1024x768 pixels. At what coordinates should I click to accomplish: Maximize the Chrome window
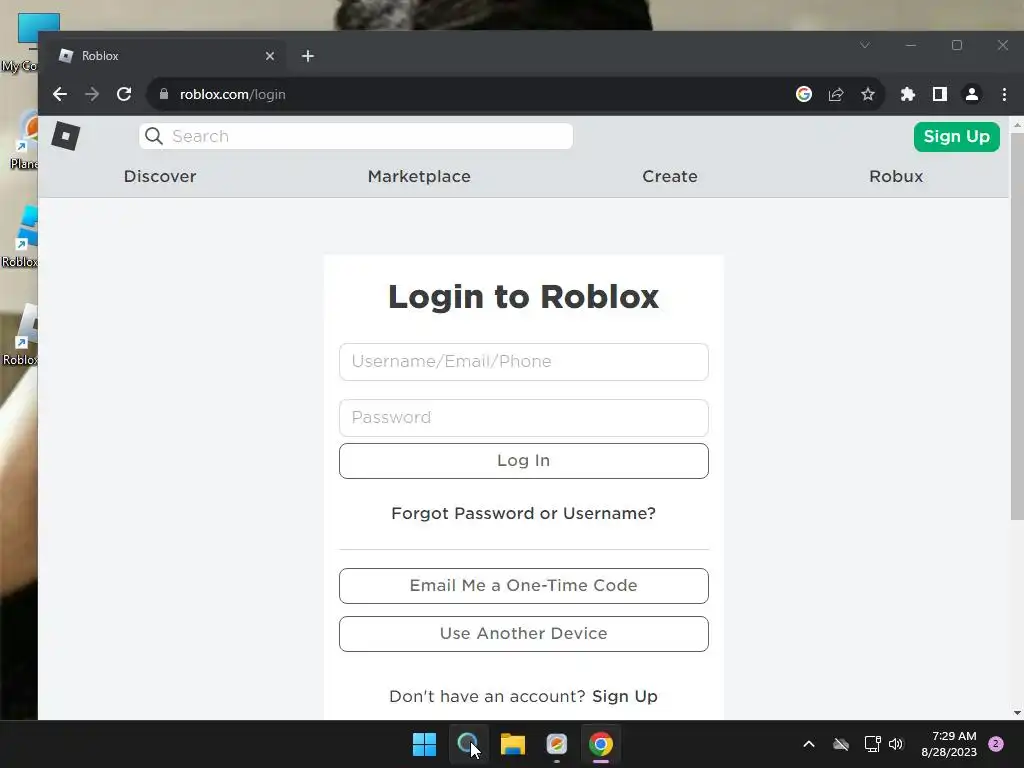pyautogui.click(x=957, y=45)
